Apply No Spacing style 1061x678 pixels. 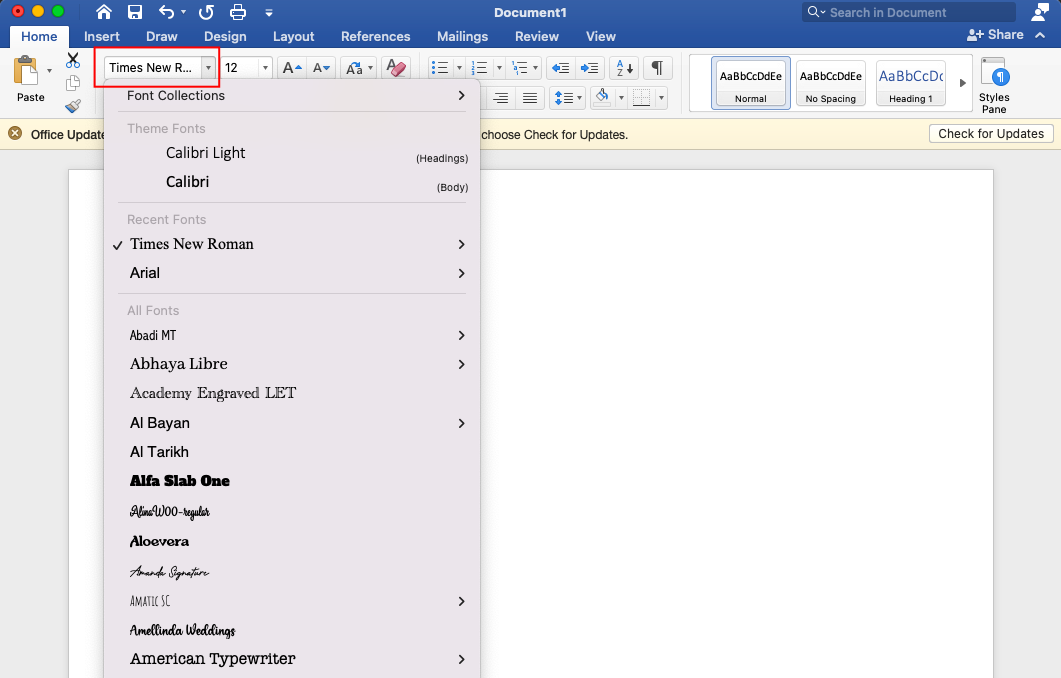tap(831, 83)
